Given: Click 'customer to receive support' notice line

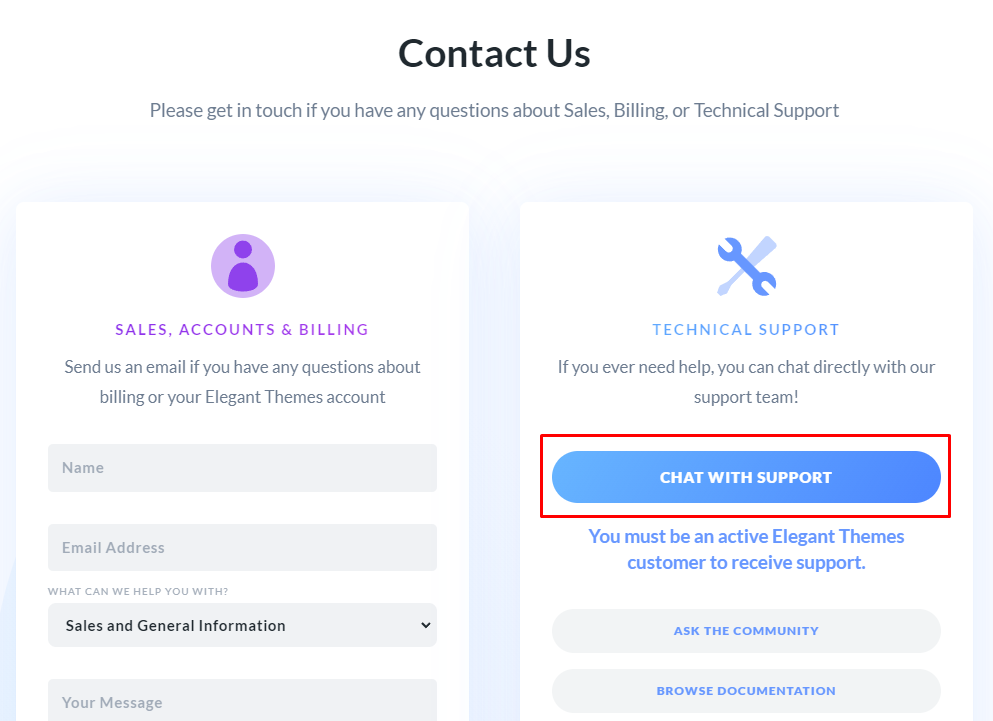Looking at the screenshot, I should (746, 563).
